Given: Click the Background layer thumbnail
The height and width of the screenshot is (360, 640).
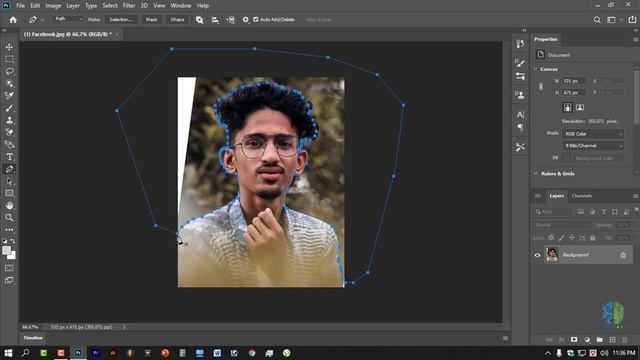Looking at the screenshot, I should pos(552,255).
